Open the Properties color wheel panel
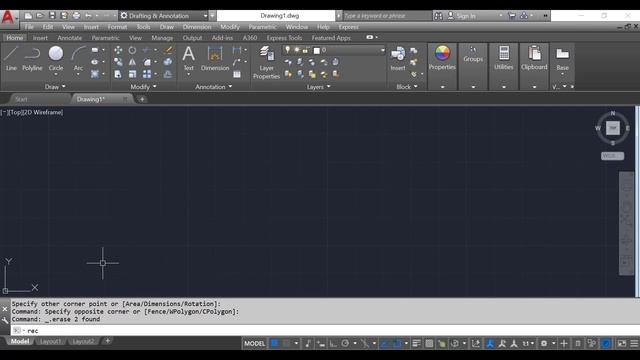Screen dimensions: 640x360 point(442,58)
